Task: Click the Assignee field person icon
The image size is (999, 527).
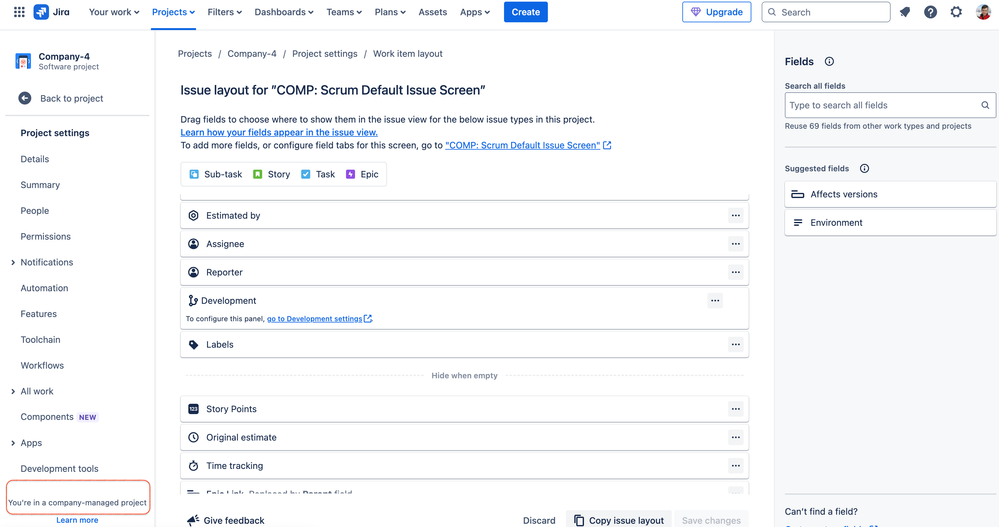Action: 194,244
